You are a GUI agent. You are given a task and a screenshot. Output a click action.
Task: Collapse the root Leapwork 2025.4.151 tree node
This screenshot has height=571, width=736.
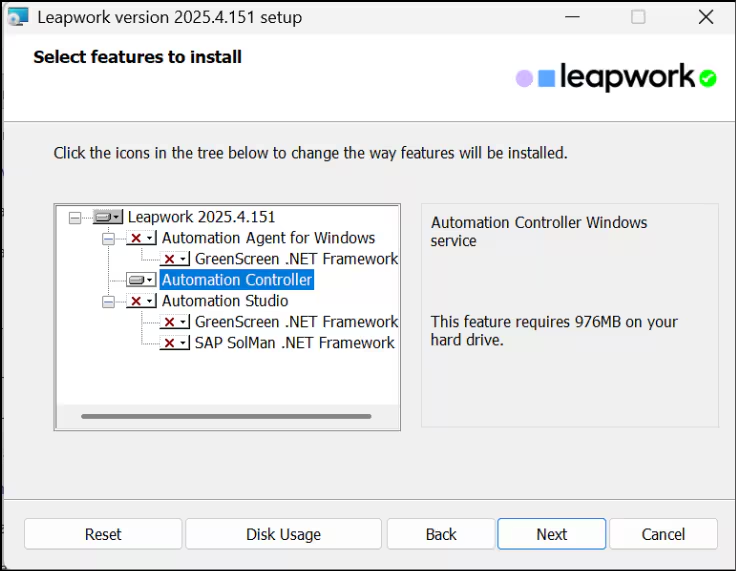coord(75,217)
